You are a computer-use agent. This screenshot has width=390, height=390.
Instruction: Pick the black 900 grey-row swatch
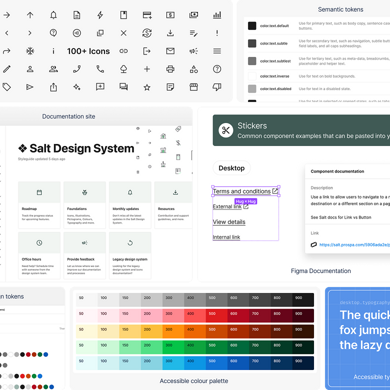point(303,300)
